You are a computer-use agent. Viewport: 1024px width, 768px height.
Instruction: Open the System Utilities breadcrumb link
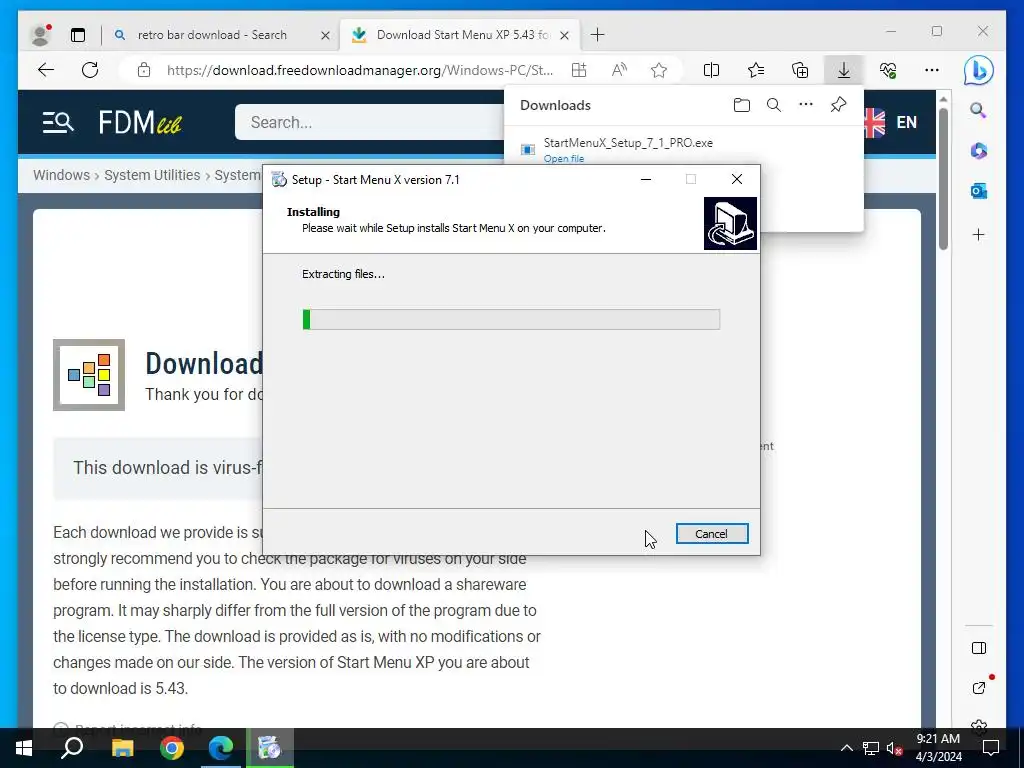[152, 175]
